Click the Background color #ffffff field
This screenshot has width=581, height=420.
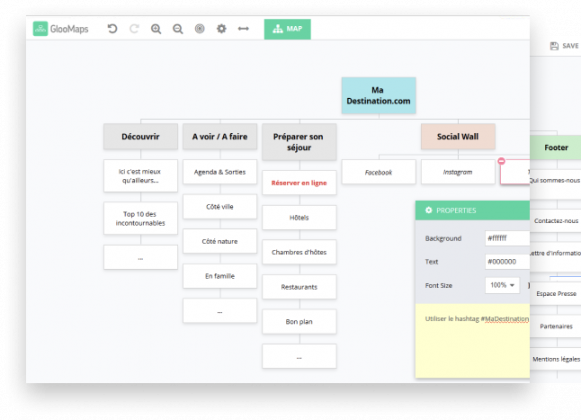[x=507, y=238]
